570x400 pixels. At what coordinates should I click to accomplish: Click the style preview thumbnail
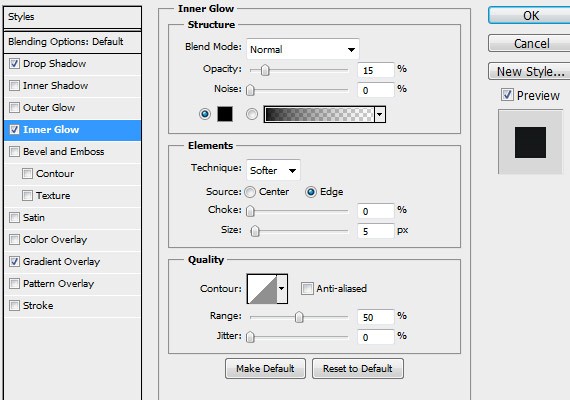[x=530, y=142]
